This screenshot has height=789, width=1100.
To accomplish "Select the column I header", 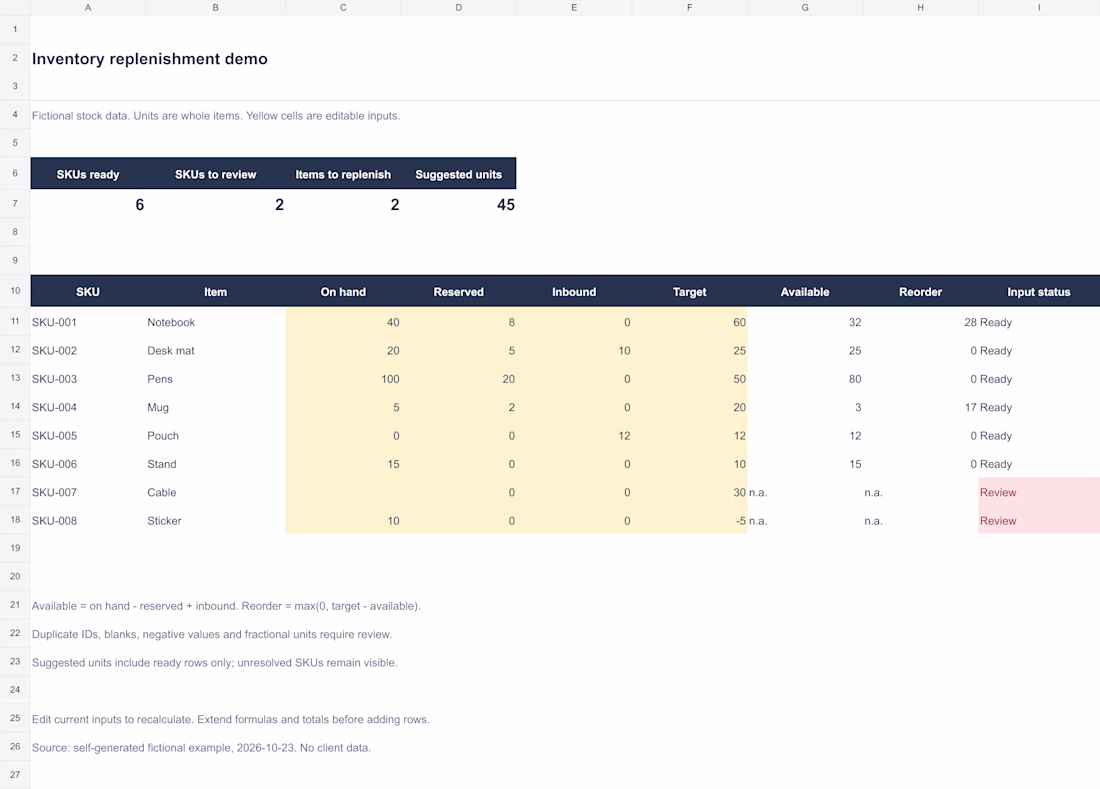I will (x=1039, y=8).
